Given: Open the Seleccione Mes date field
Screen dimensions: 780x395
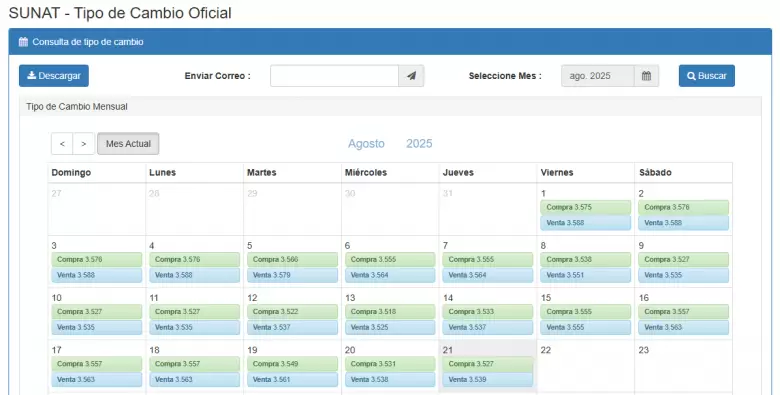Looking at the screenshot, I should (597, 76).
